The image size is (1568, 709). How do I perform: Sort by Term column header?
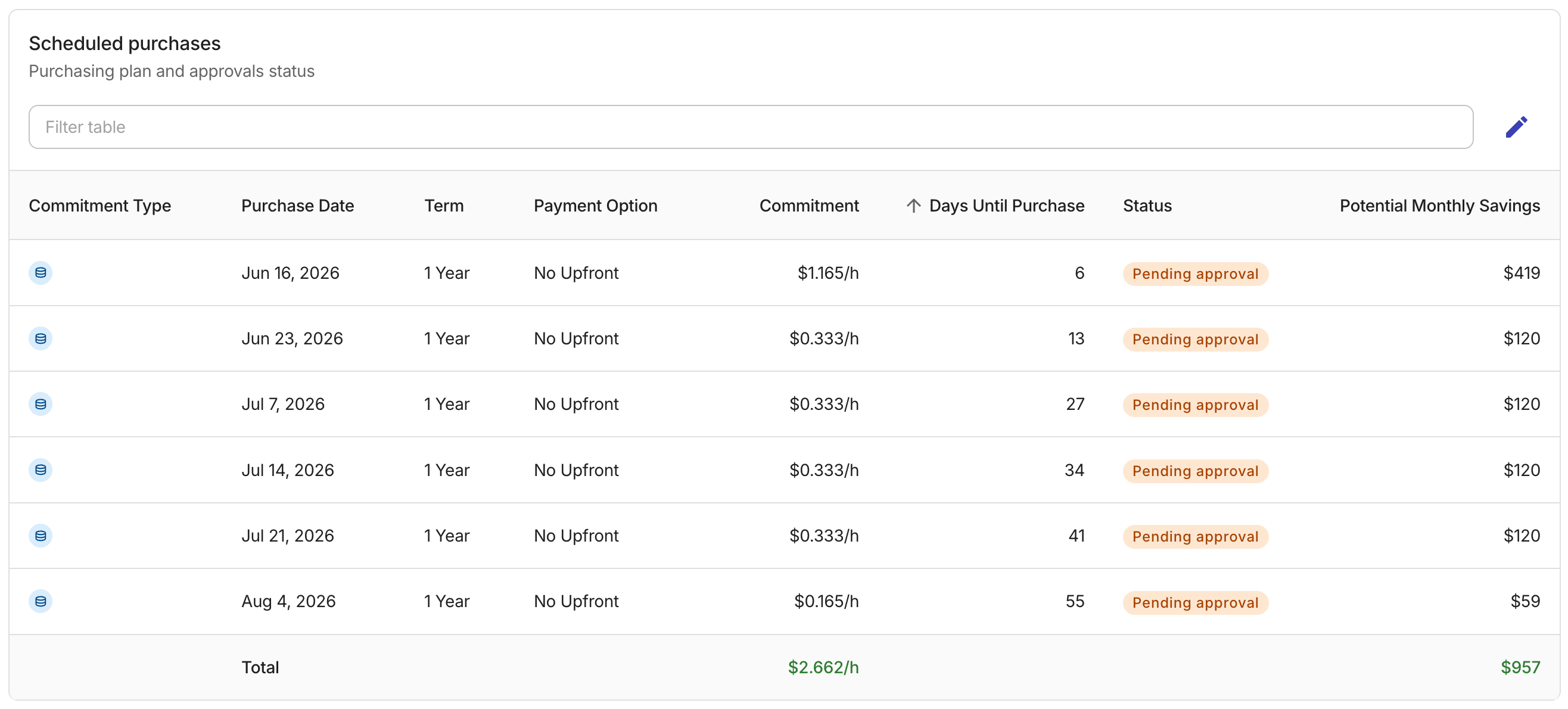pos(444,206)
